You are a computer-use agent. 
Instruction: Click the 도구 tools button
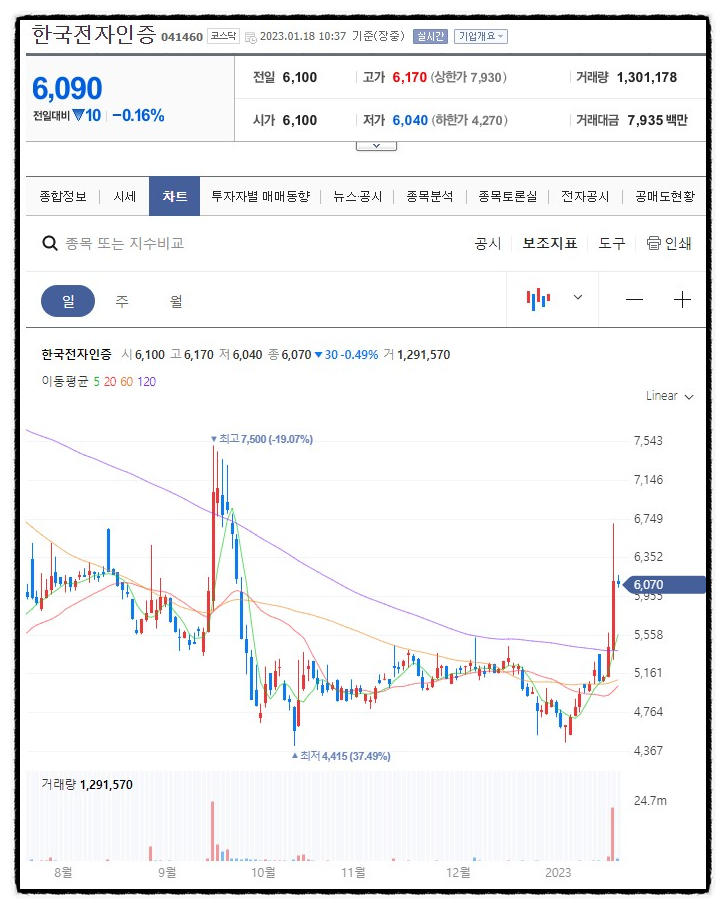pos(612,243)
